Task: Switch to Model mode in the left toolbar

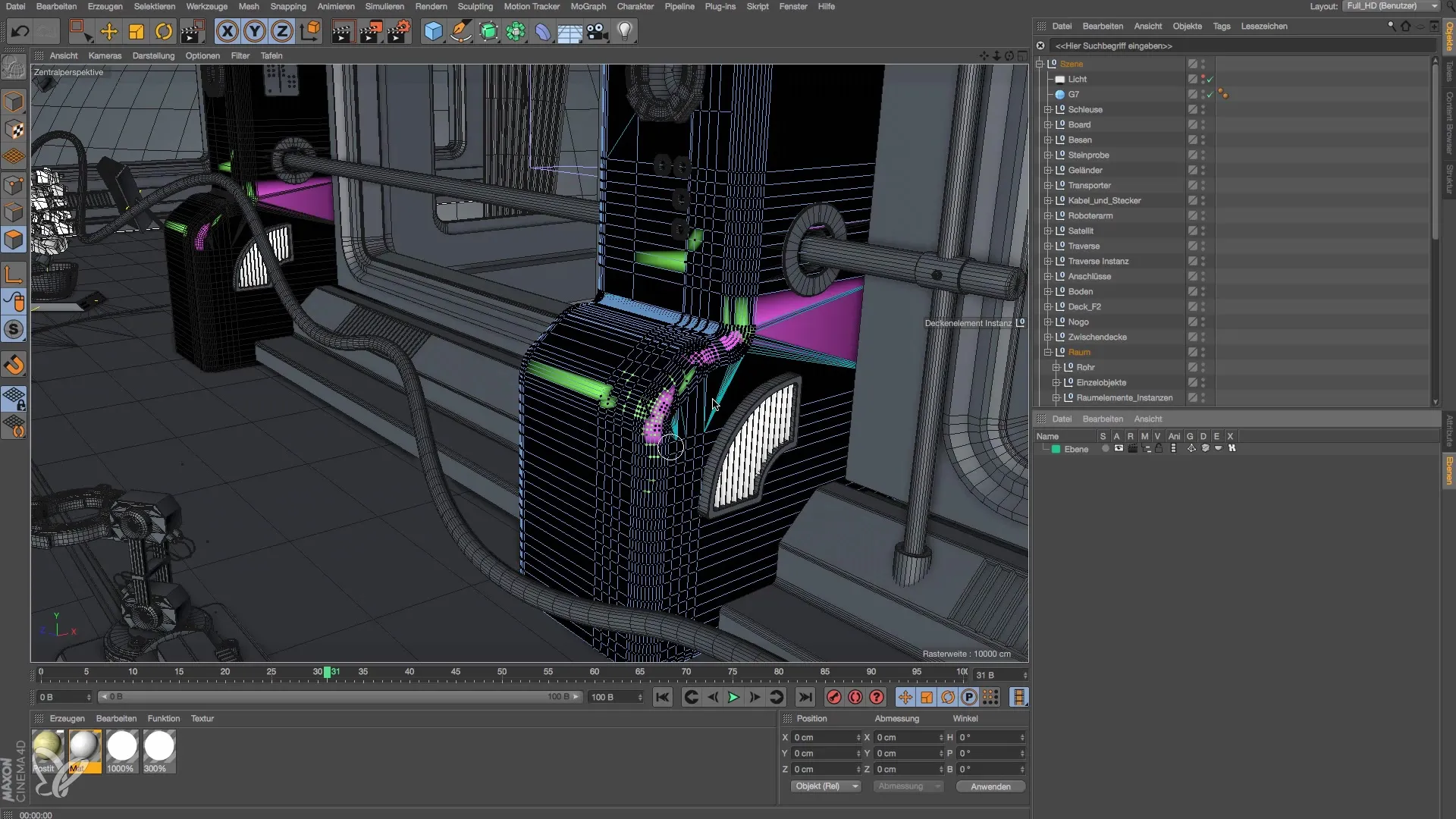Action: point(14,102)
